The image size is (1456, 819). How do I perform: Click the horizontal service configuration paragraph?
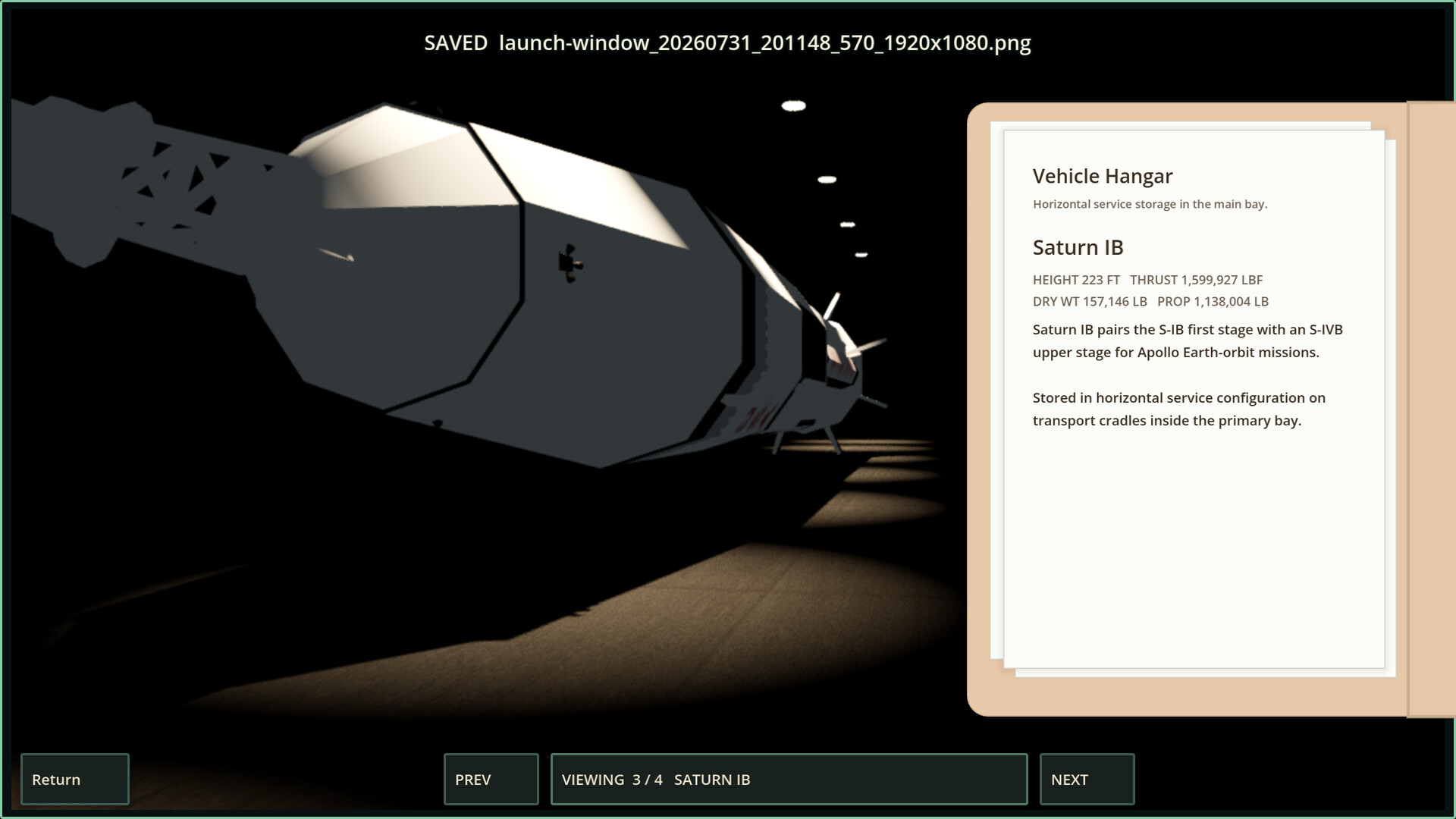pyautogui.click(x=1178, y=409)
